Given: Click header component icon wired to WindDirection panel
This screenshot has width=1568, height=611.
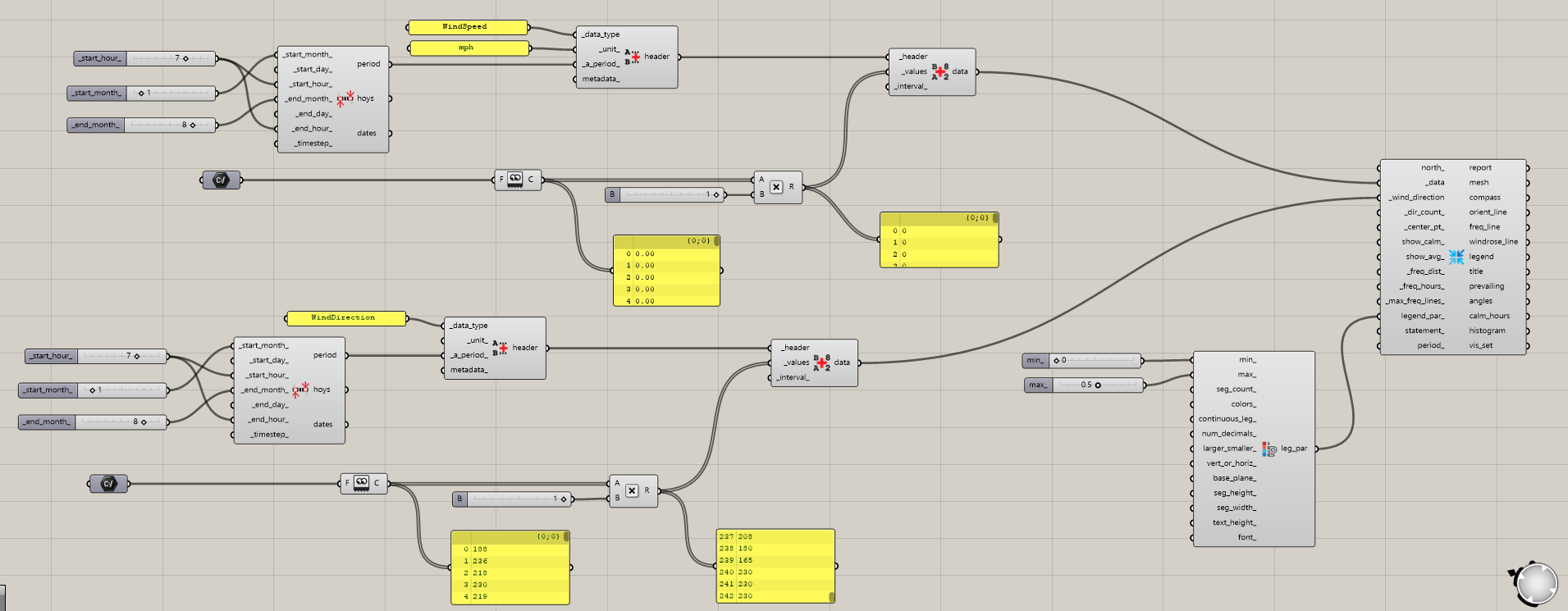Looking at the screenshot, I should point(500,348).
